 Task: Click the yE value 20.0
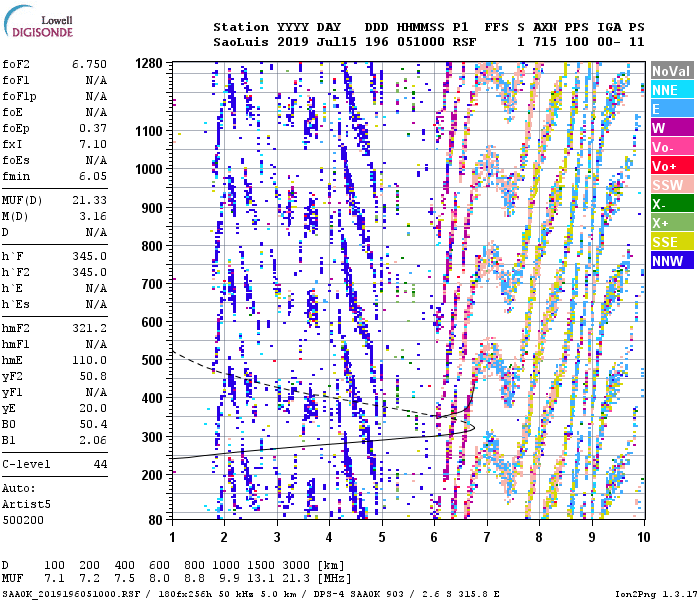[93, 408]
